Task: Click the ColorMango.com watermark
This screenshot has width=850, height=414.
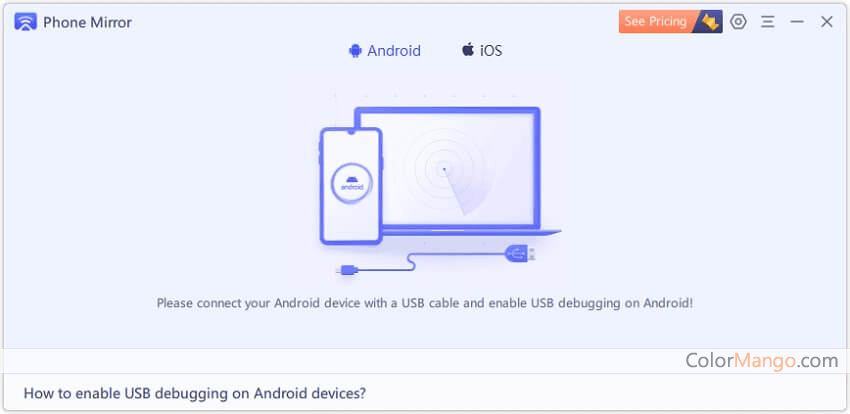Action: coord(762,360)
